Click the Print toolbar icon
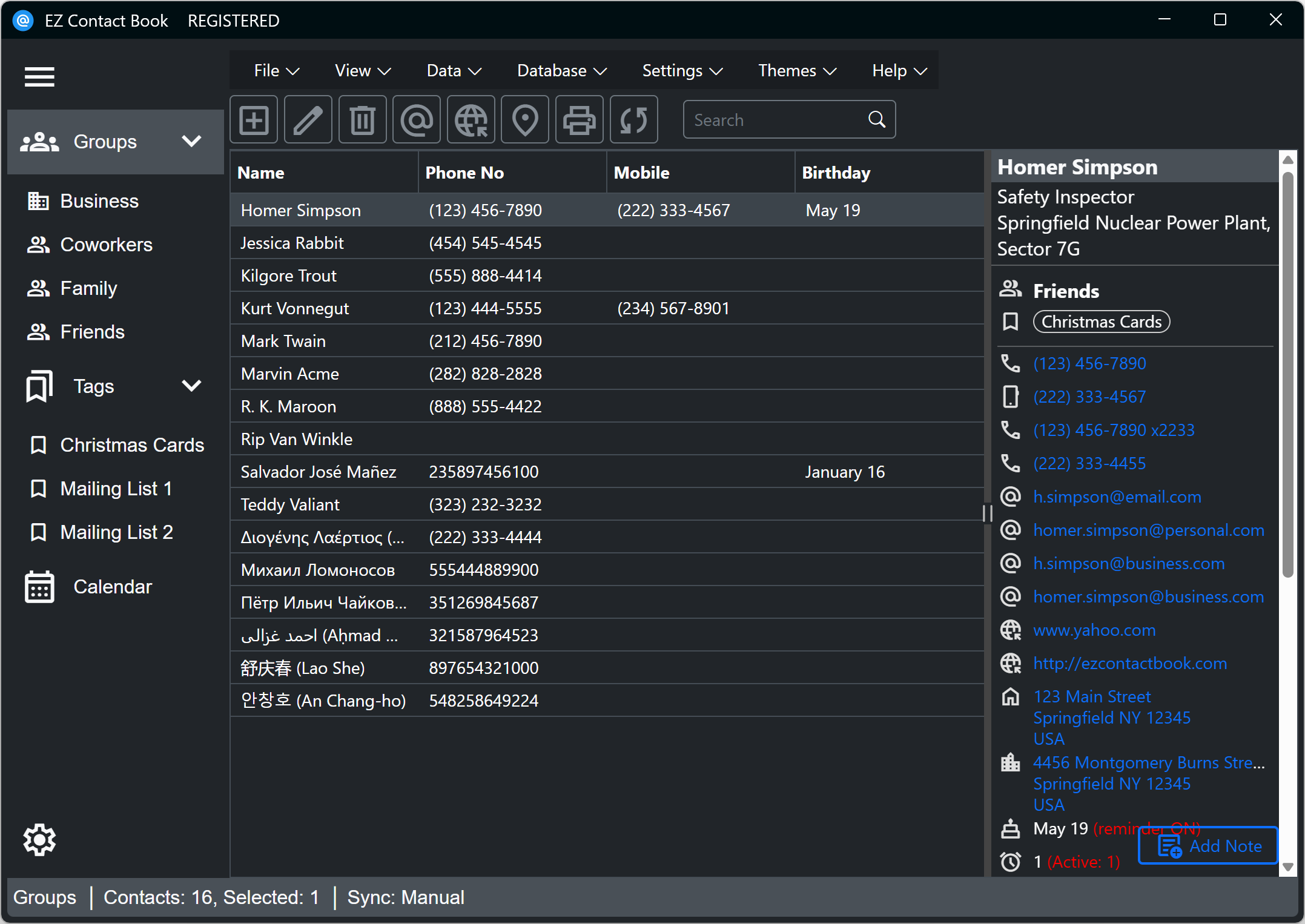1305x924 pixels. tap(580, 120)
